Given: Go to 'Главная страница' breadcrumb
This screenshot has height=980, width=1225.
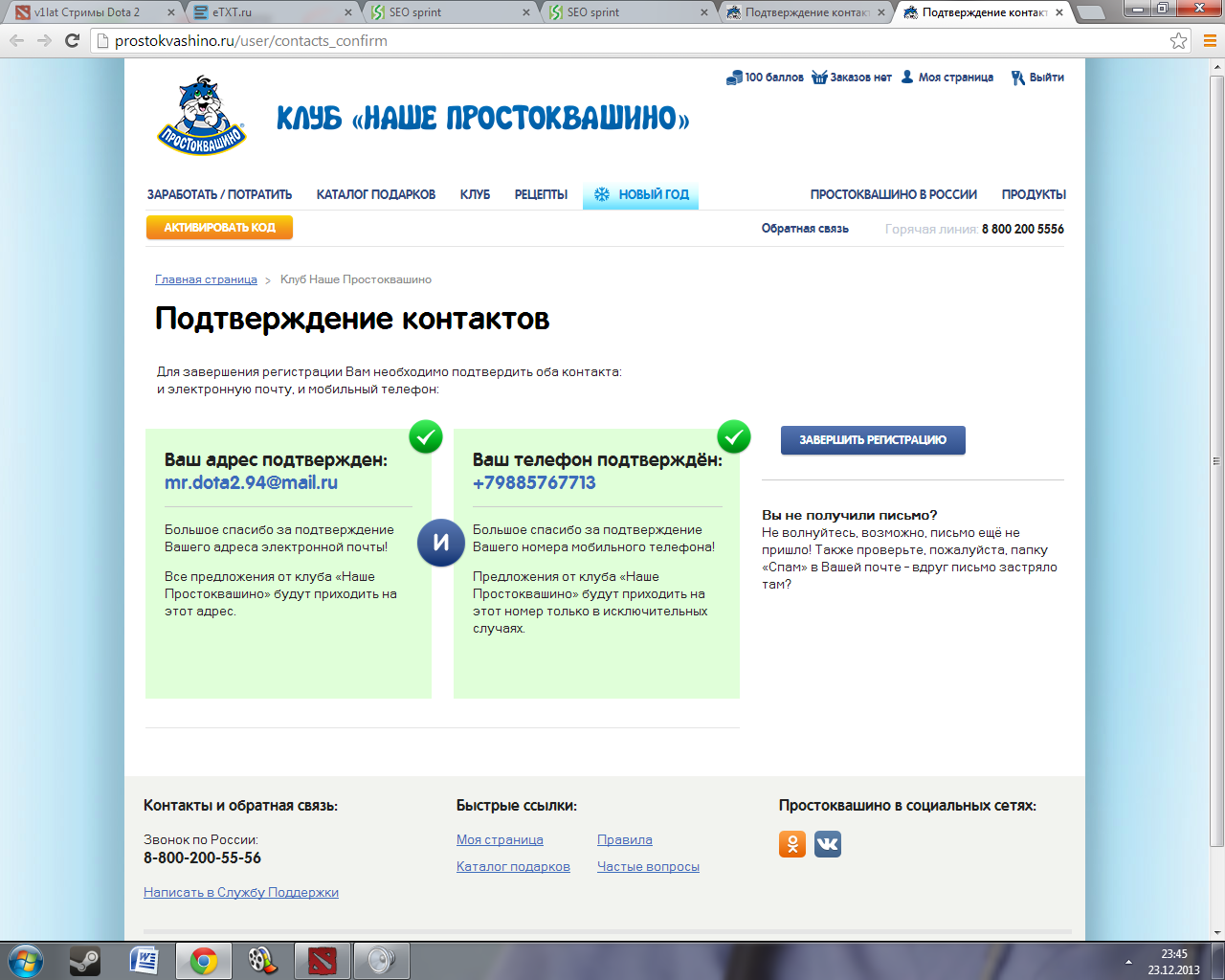Looking at the screenshot, I should [206, 279].
